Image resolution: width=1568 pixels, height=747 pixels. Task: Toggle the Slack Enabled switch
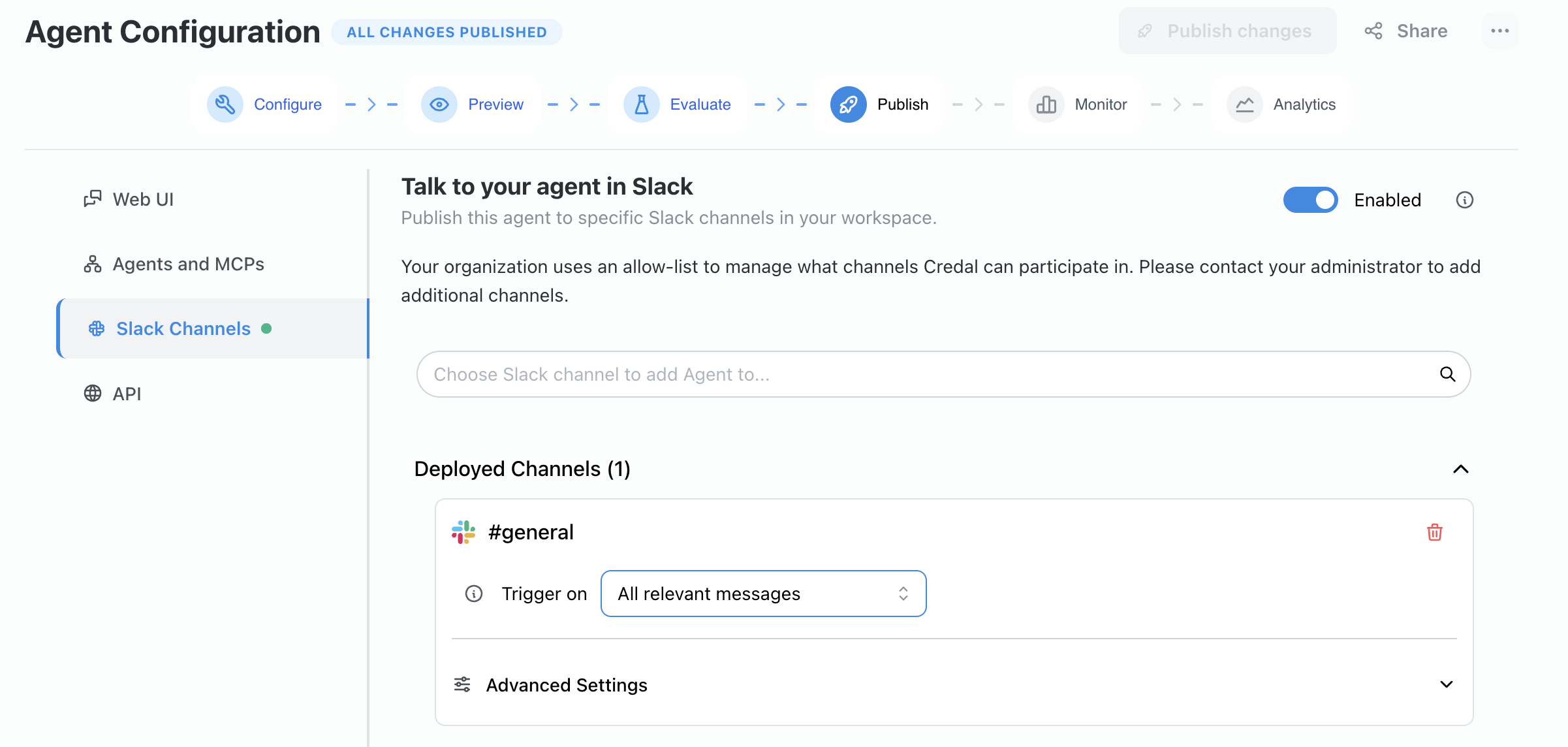[x=1311, y=200]
